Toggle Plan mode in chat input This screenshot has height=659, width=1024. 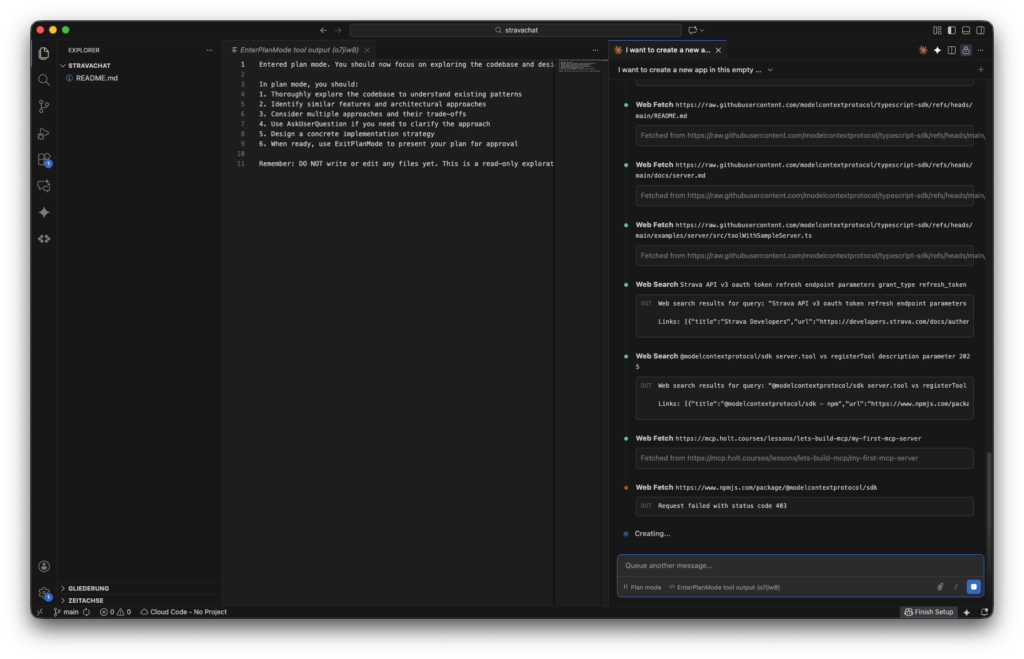pos(642,587)
